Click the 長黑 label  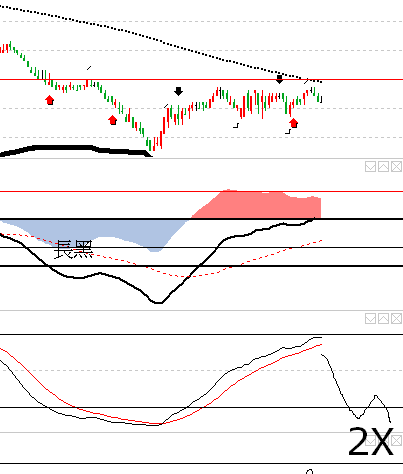pos(73,250)
